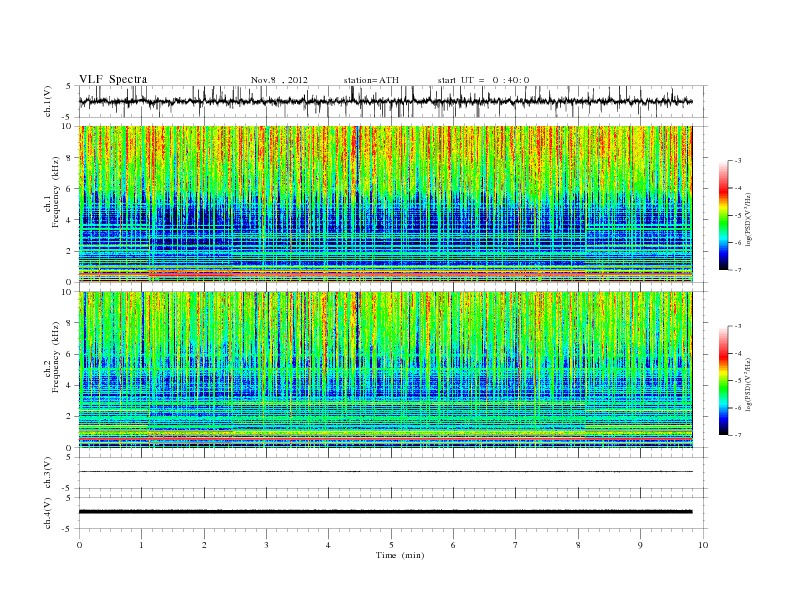
Task: Click the date label 'Nov.8 , 2012'
Action: click(279, 80)
